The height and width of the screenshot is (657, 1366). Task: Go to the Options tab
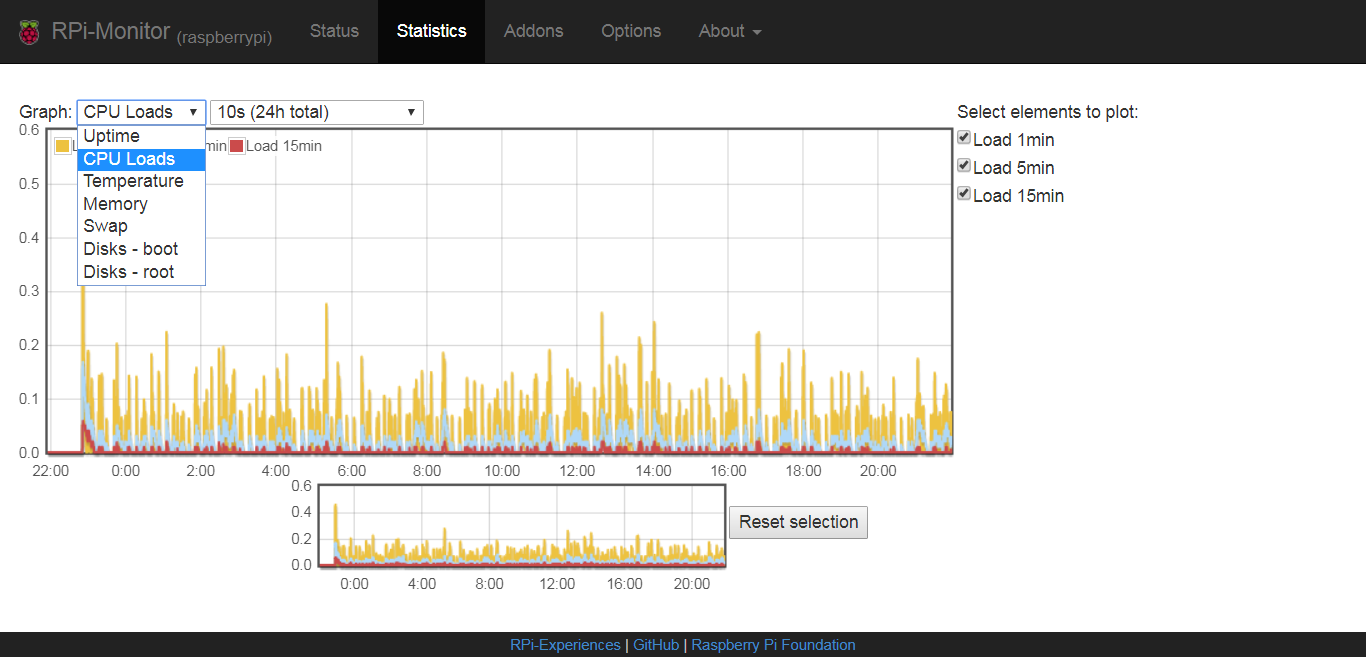point(631,31)
